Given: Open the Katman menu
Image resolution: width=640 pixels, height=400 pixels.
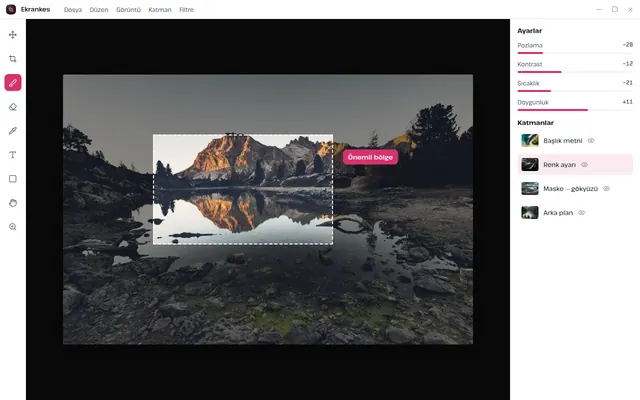Looking at the screenshot, I should [160, 9].
